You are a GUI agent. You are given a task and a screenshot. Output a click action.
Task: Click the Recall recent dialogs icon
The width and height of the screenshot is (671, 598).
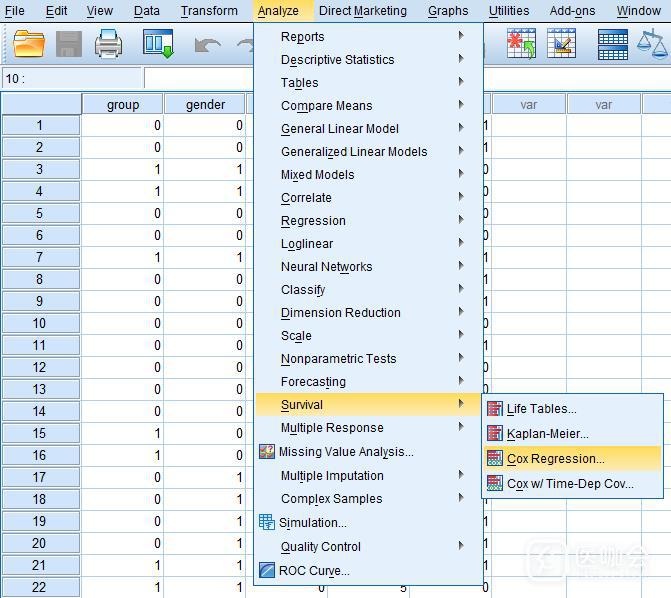[x=158, y=44]
